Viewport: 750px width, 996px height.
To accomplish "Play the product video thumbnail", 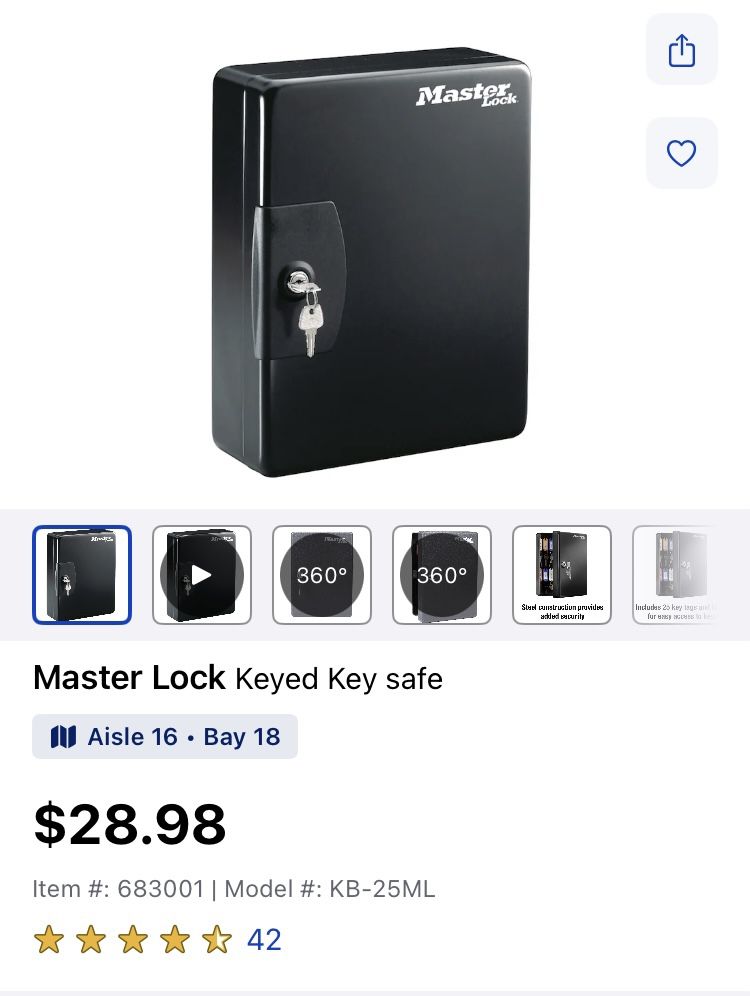I will (x=202, y=574).
